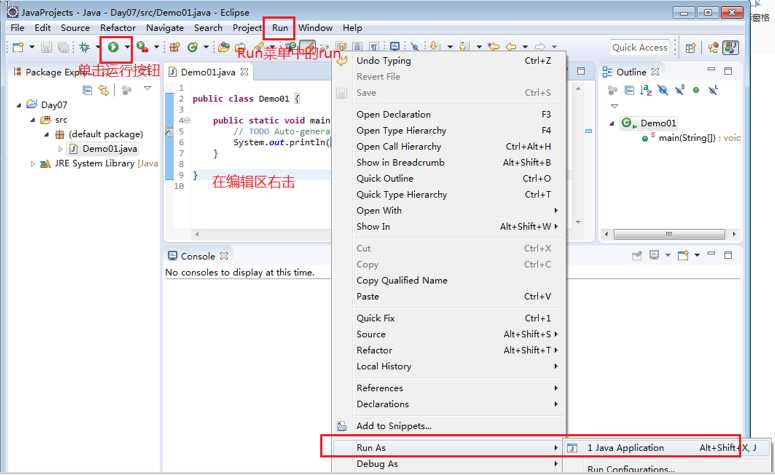Open the File menu
The height and width of the screenshot is (475, 775).
point(17,28)
